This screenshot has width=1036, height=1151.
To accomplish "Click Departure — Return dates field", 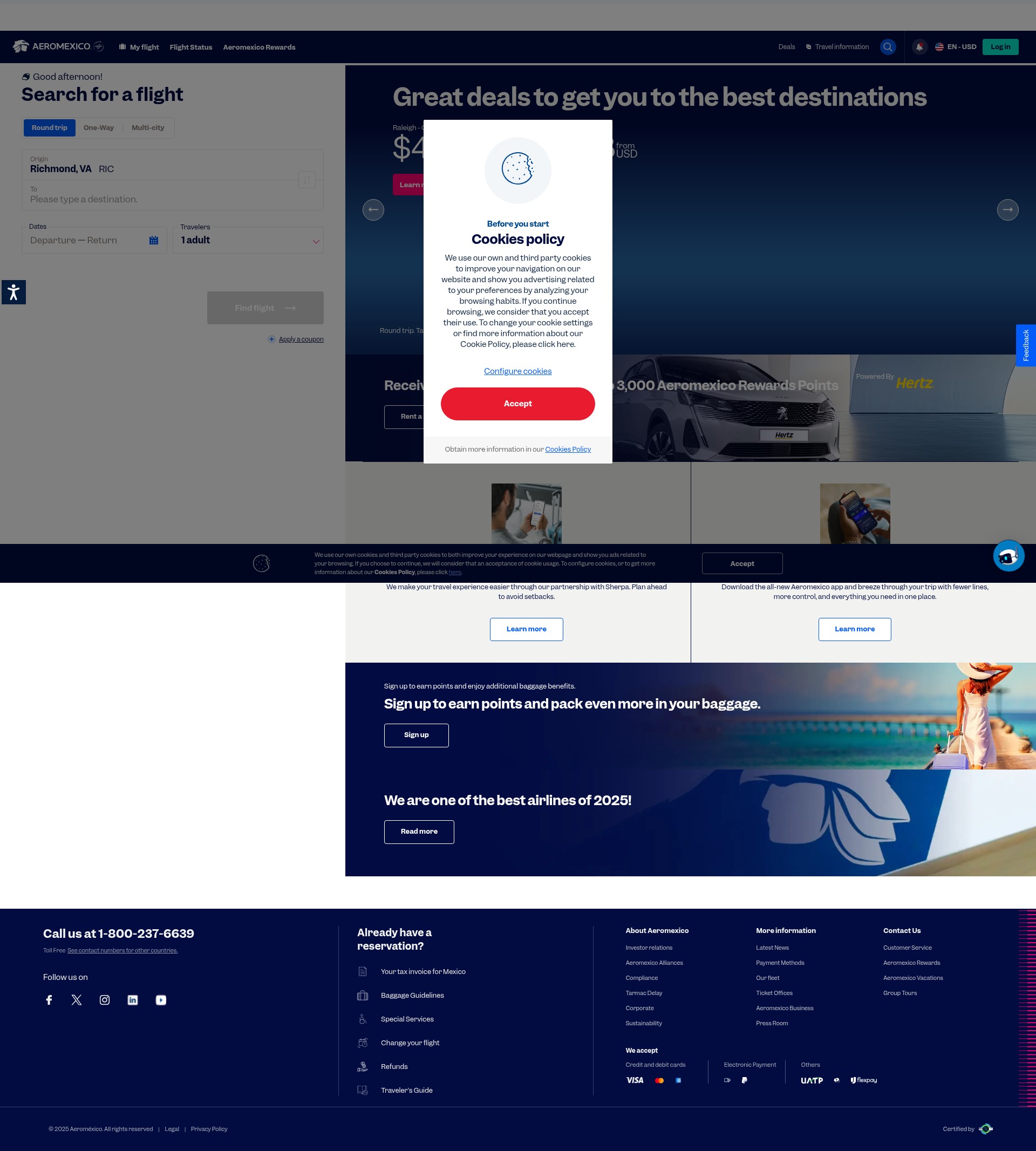I will pyautogui.click(x=94, y=240).
